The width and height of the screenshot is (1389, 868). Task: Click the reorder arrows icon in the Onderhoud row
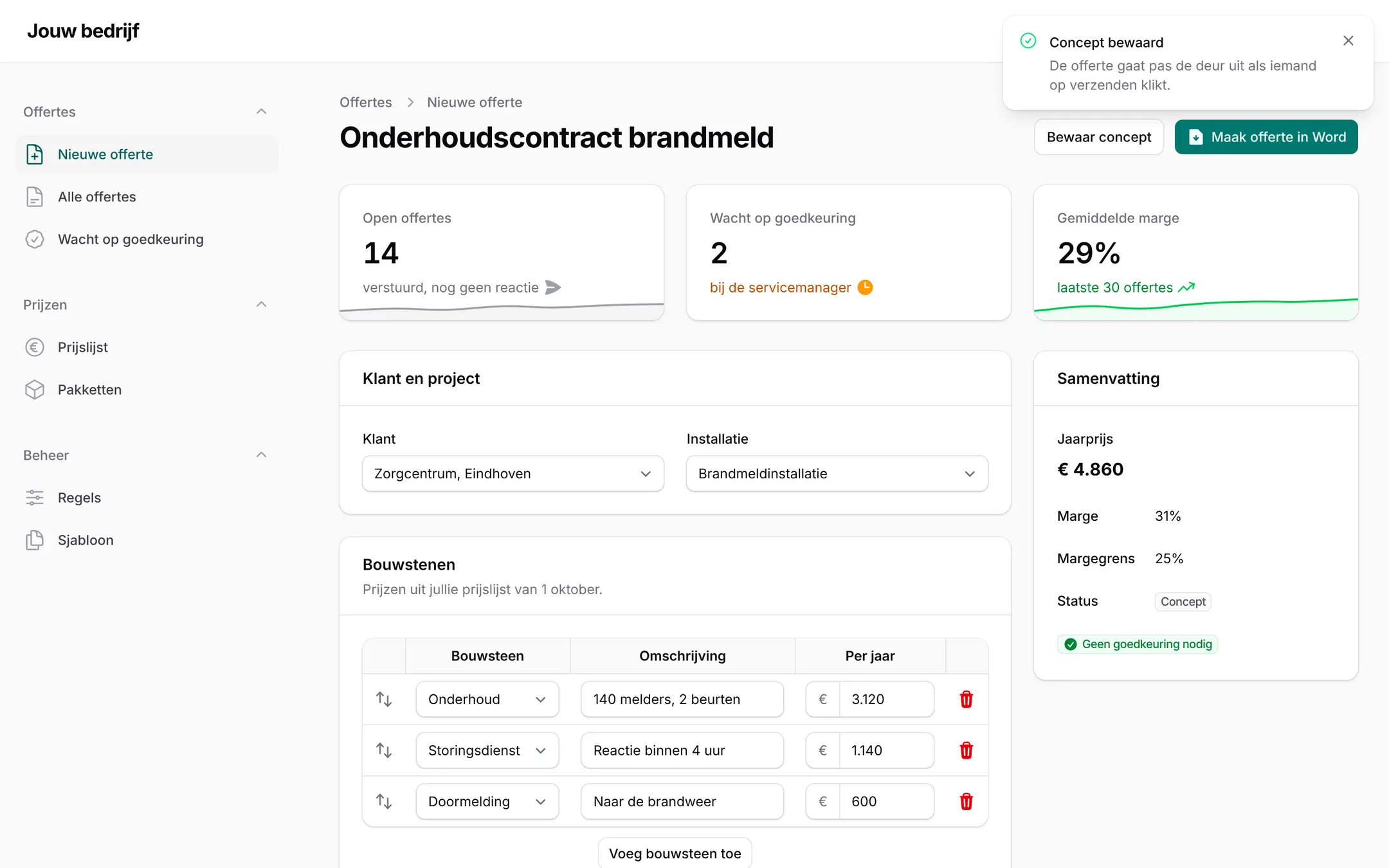coord(384,699)
